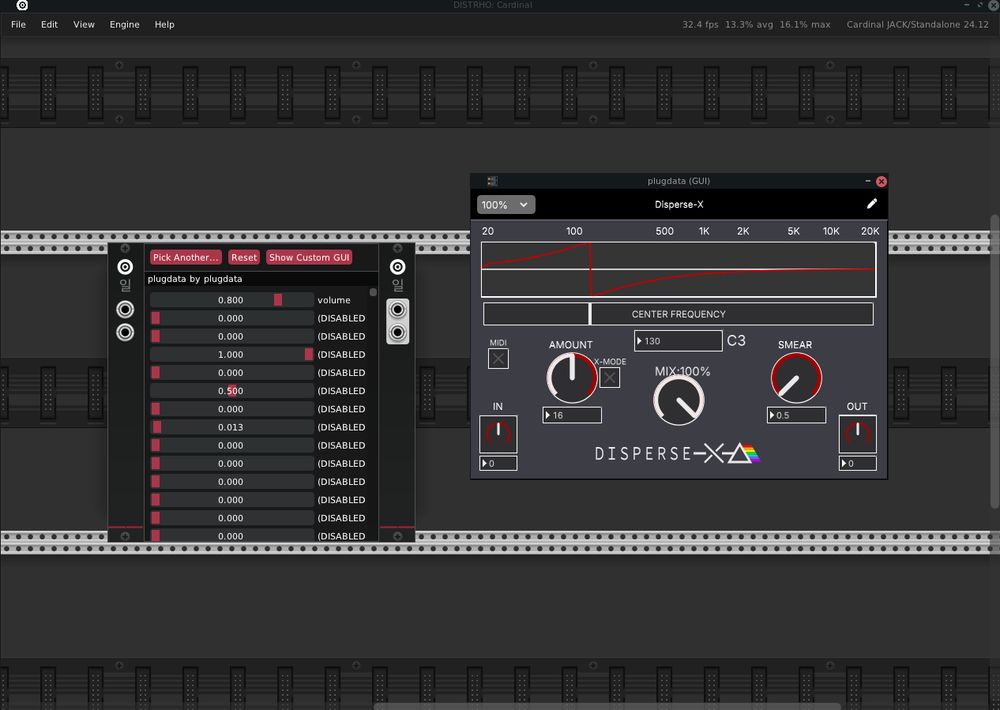1000x710 pixels.
Task: Click the second left input port of module
Action: (125, 309)
